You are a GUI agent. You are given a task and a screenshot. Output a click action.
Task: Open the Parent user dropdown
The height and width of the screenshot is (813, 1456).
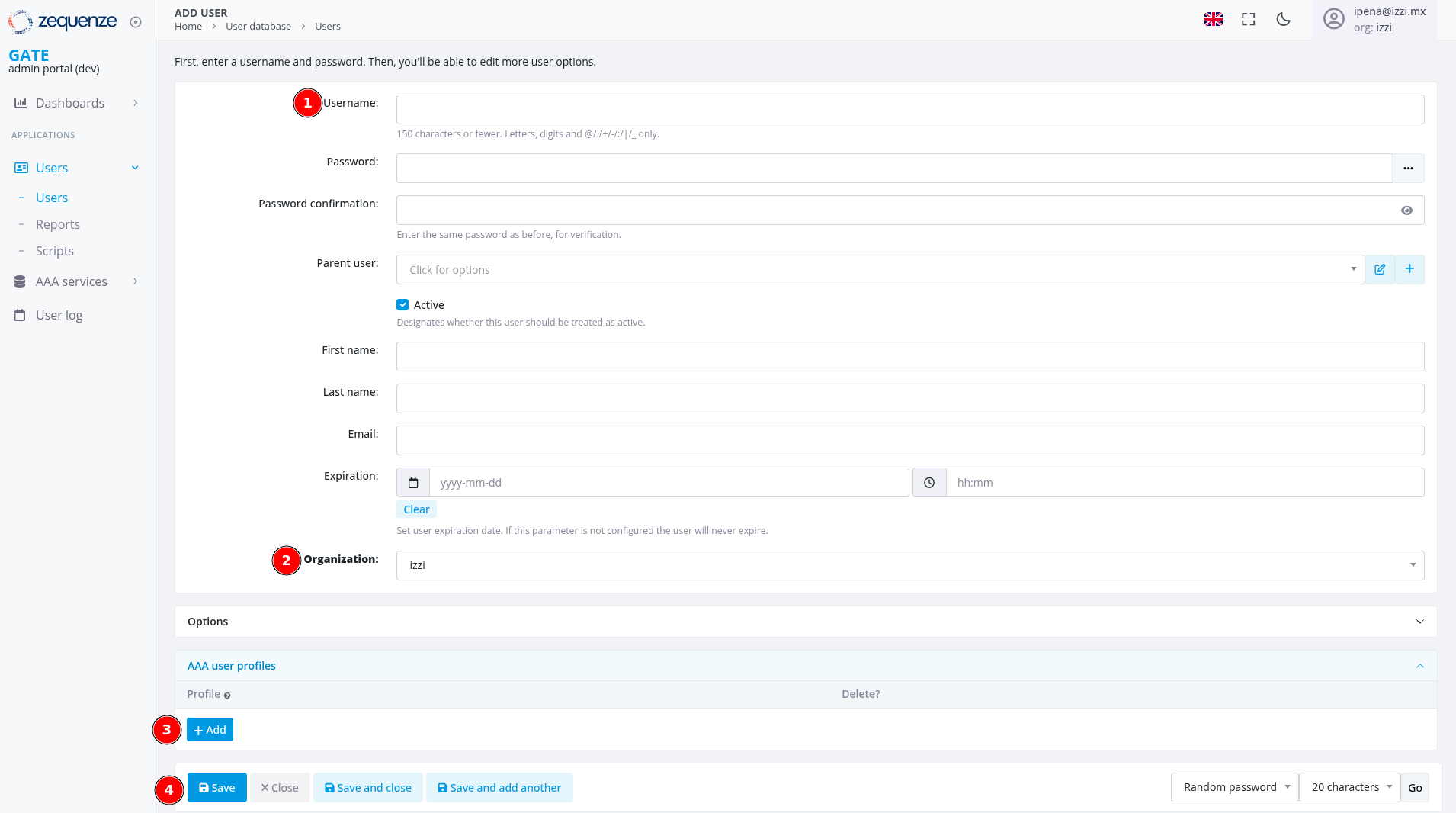(880, 270)
